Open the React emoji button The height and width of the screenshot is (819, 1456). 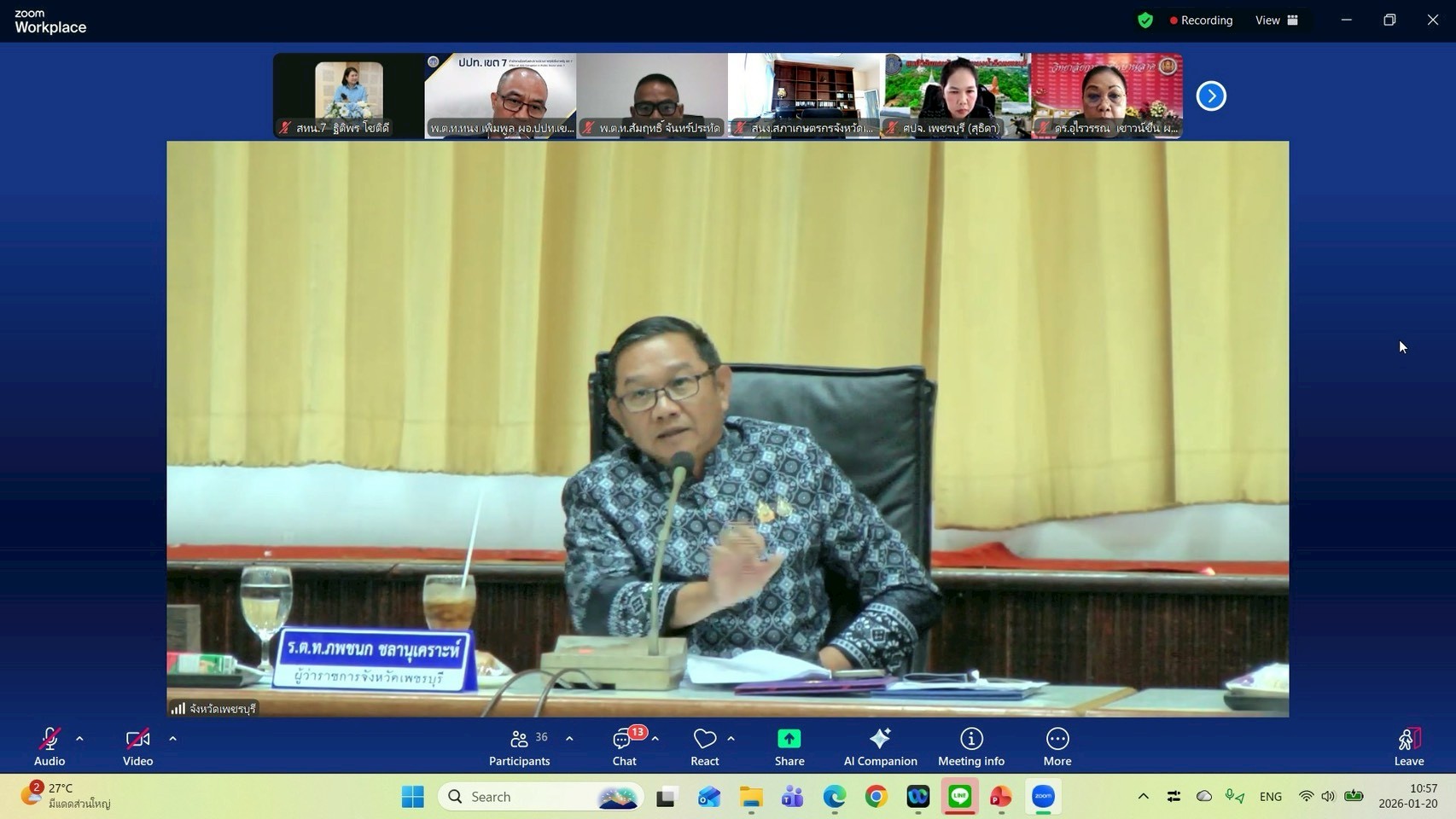(x=704, y=746)
